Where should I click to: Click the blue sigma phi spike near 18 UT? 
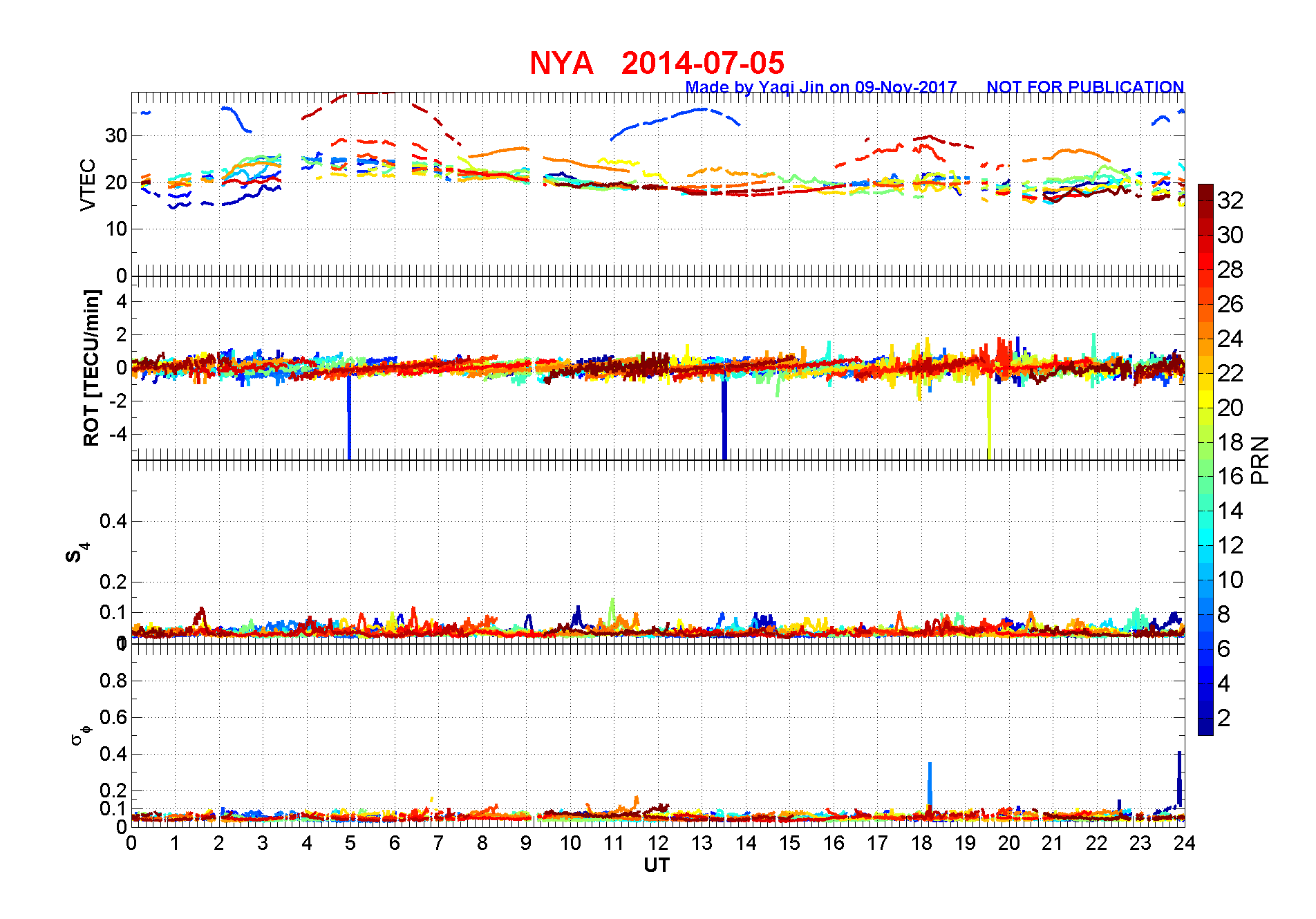[x=930, y=784]
